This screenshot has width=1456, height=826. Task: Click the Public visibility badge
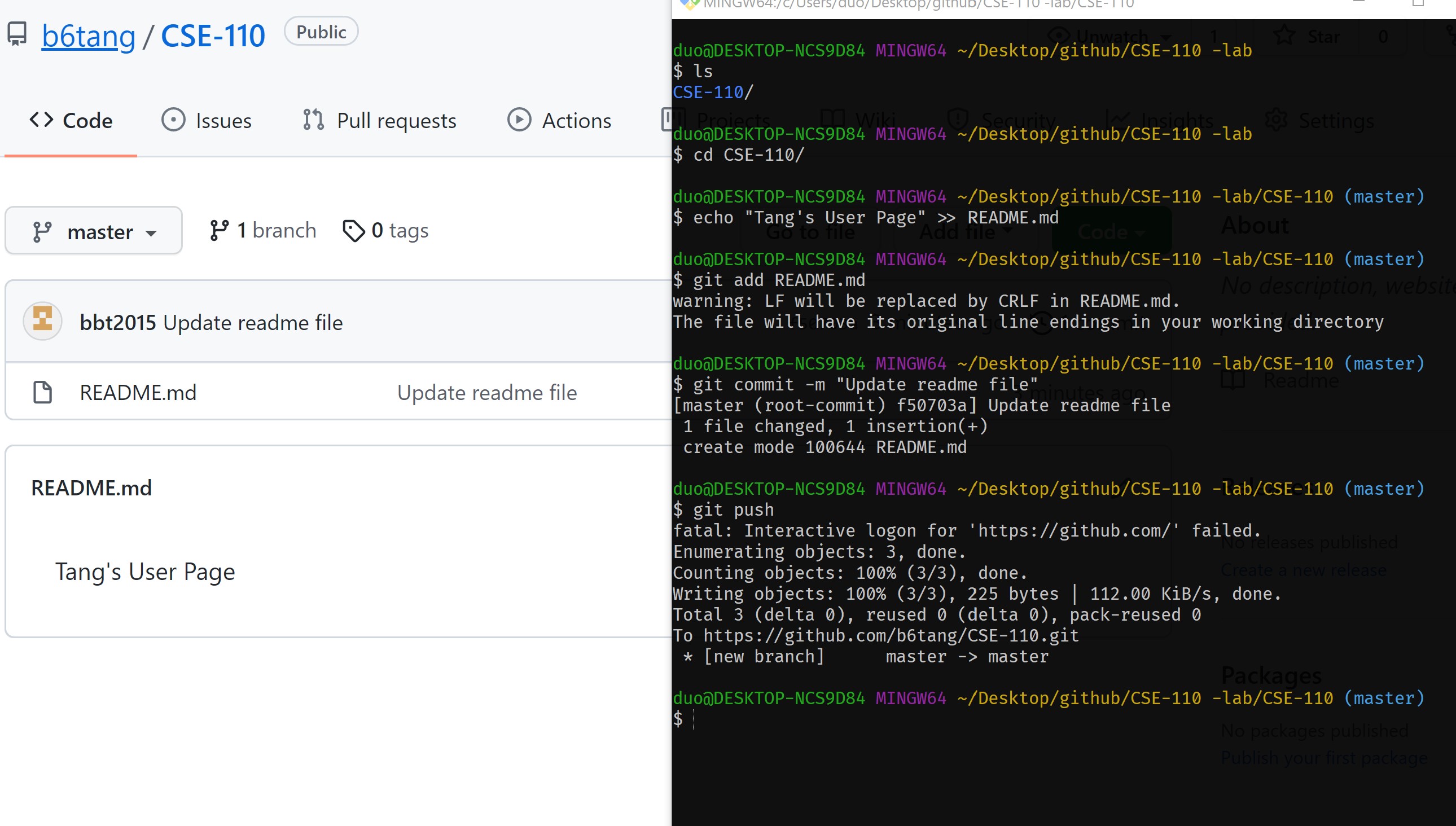321,32
